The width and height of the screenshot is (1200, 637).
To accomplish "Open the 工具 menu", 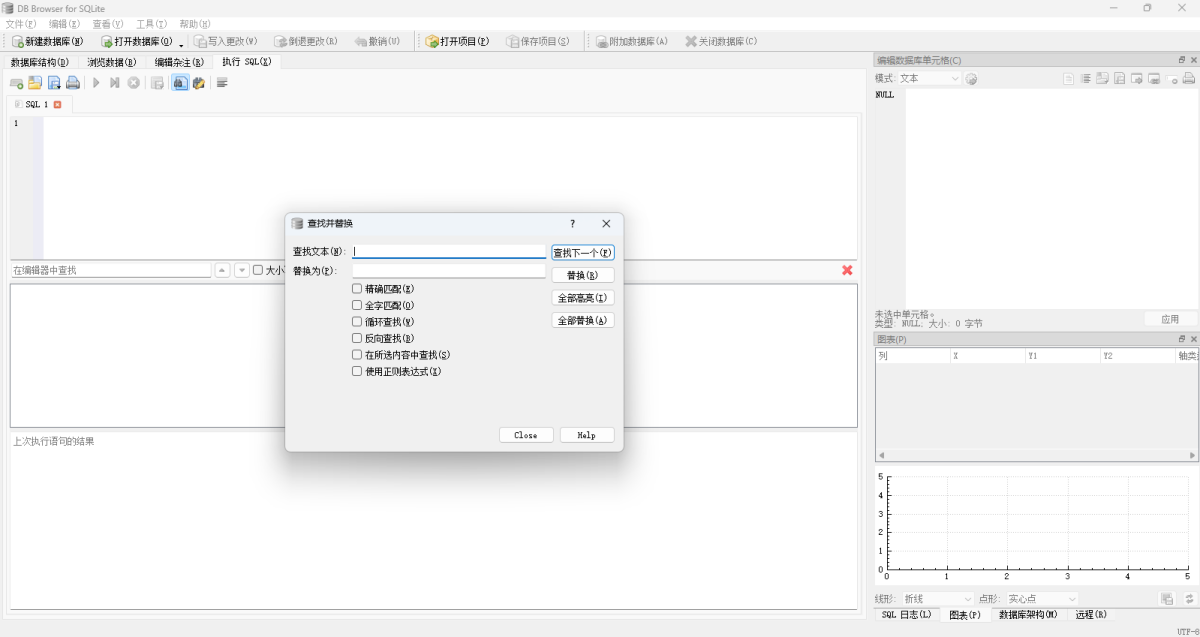I will [151, 23].
